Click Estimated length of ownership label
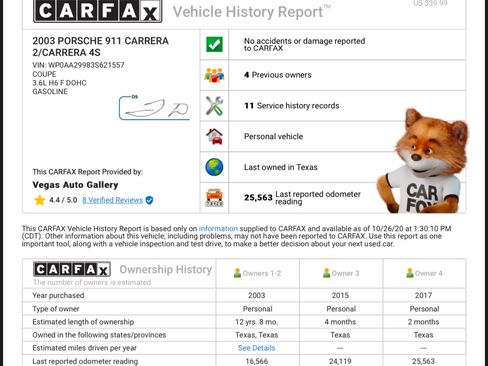The height and width of the screenshot is (366, 488). coord(83,322)
